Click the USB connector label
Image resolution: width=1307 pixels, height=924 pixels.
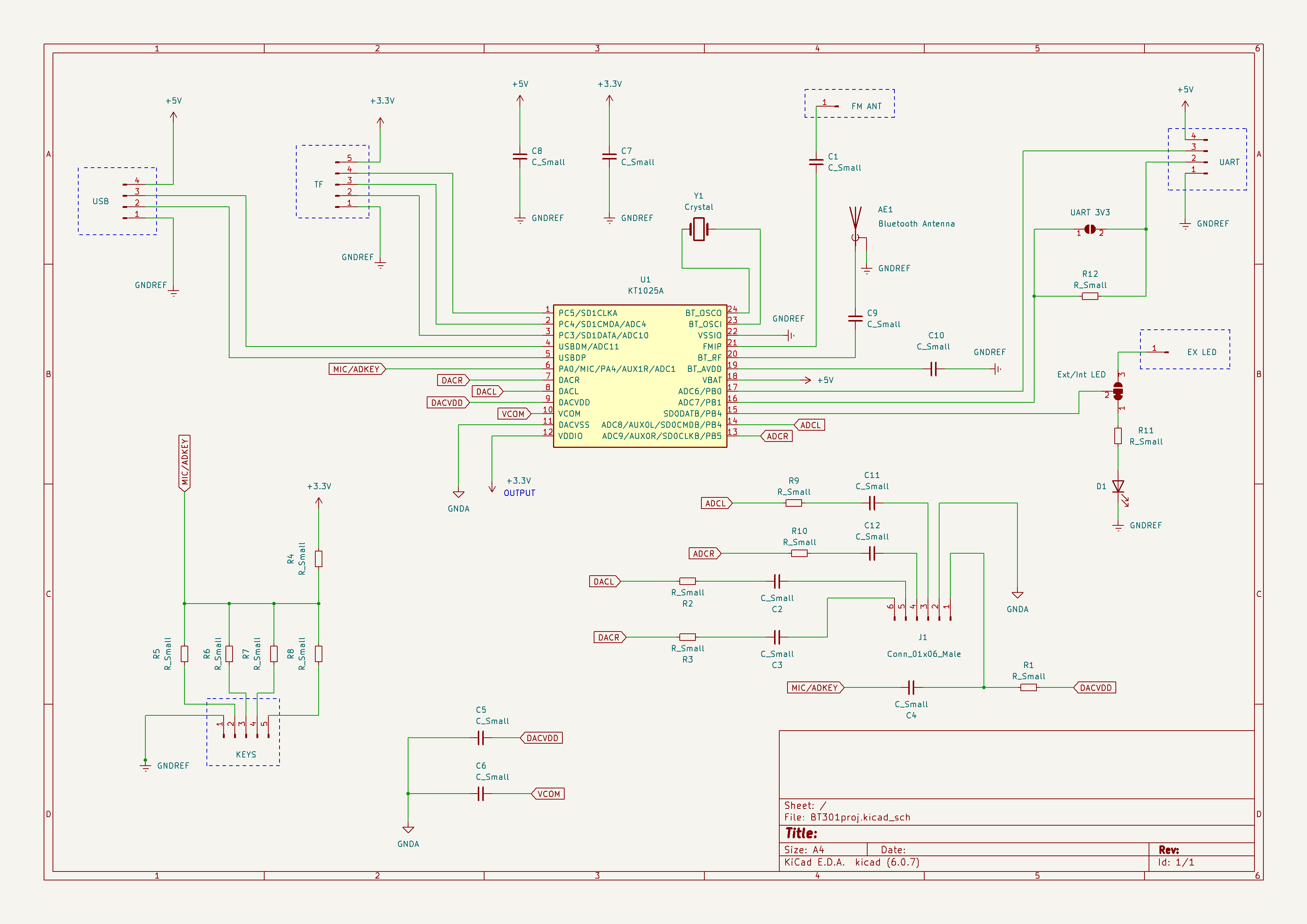(101, 202)
